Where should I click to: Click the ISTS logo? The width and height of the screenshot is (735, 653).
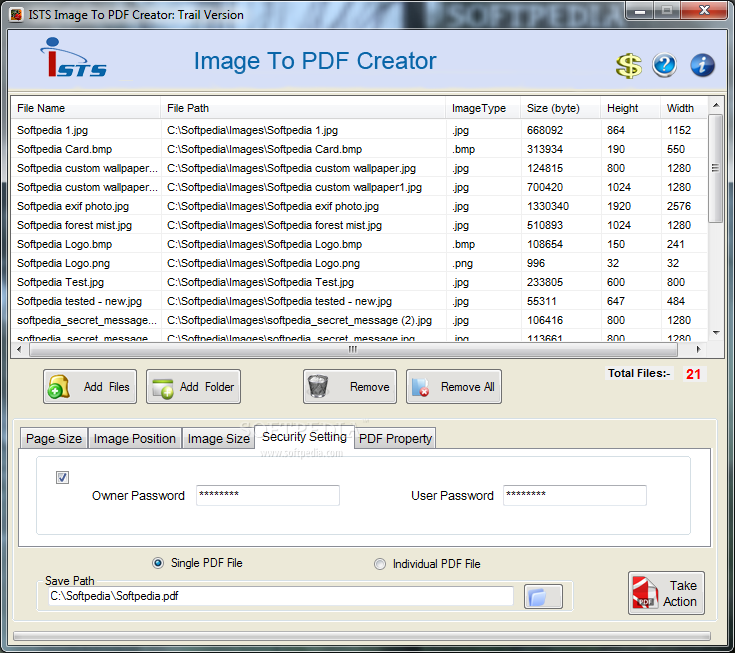(x=74, y=58)
